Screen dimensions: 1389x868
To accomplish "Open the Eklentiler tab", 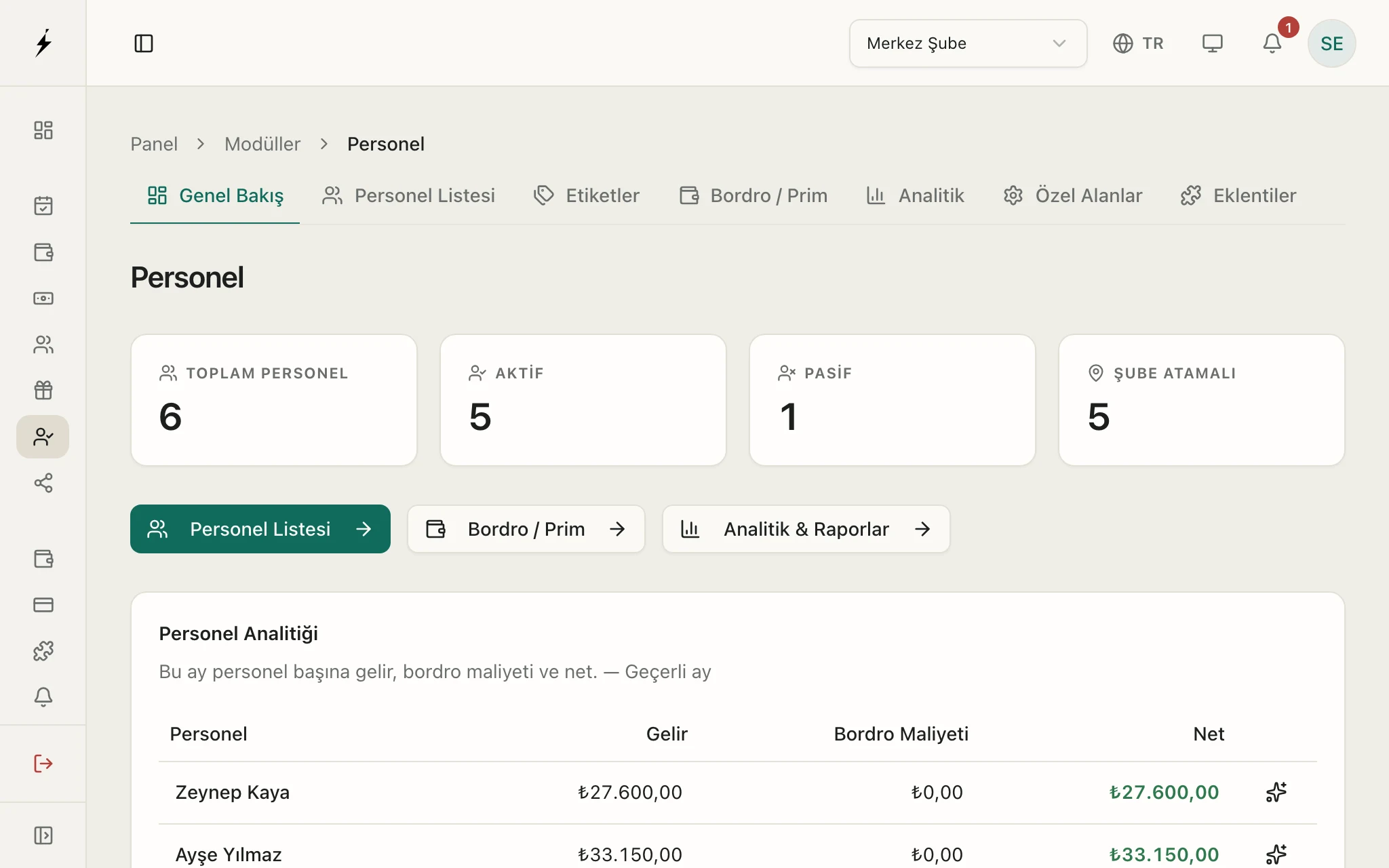I will [x=1238, y=195].
